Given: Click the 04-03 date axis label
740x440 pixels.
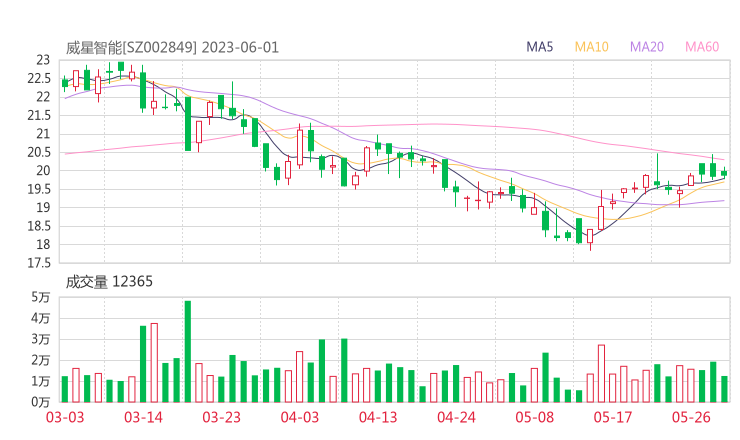Looking at the screenshot, I should pyautogui.click(x=300, y=417).
